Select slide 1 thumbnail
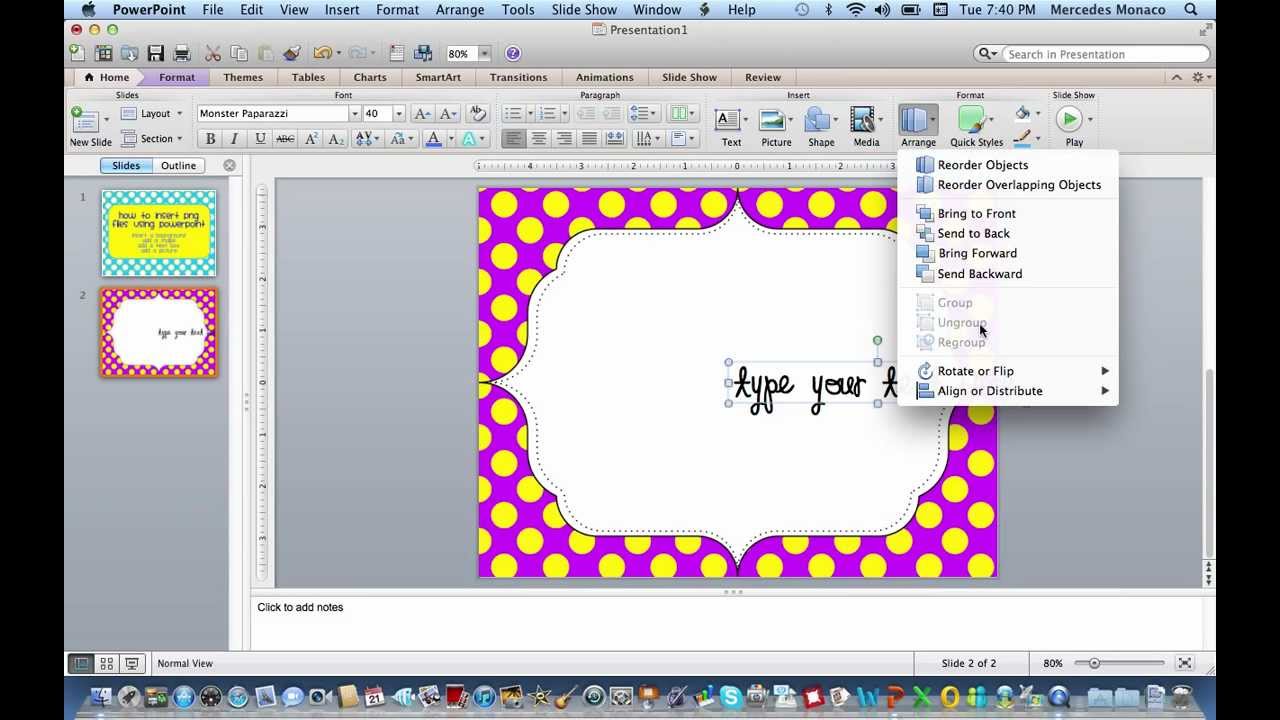The height and width of the screenshot is (720, 1280). pyautogui.click(x=159, y=233)
